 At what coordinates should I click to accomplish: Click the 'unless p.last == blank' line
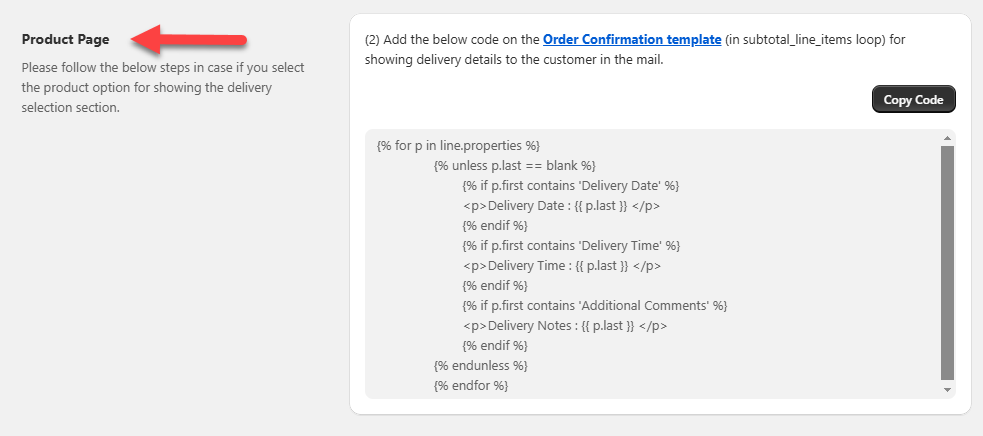click(x=514, y=166)
